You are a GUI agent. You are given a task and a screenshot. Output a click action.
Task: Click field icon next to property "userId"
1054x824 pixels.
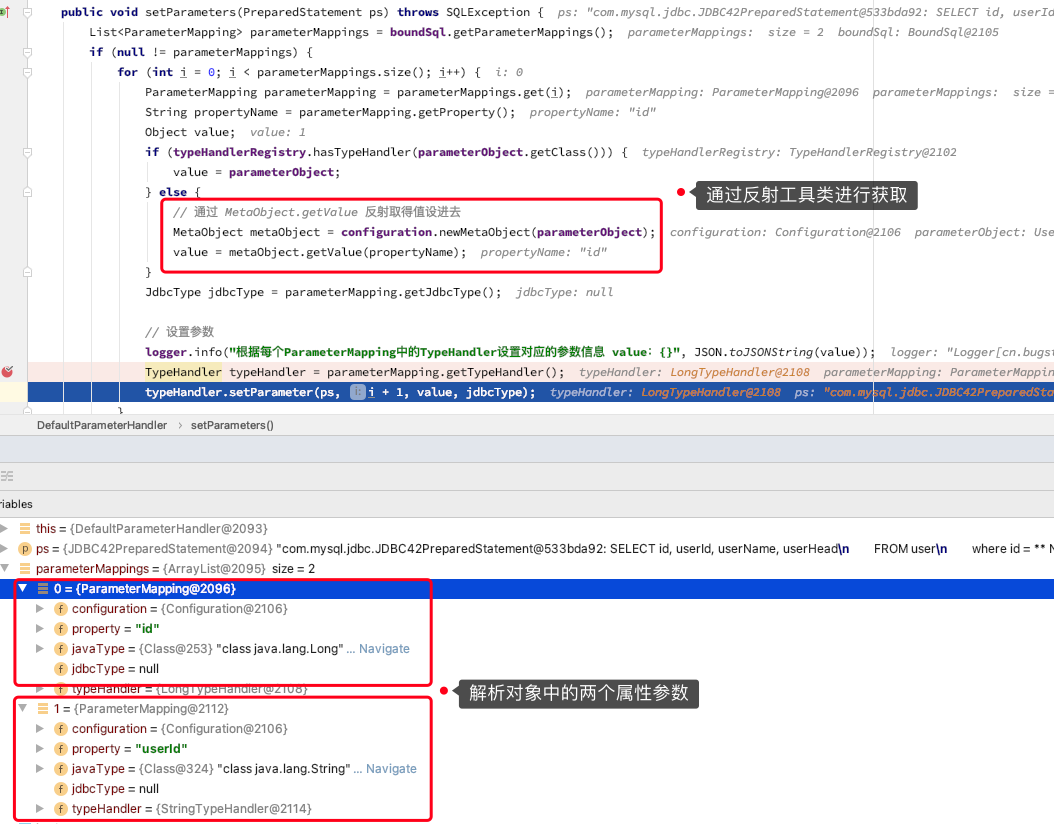pyautogui.click(x=60, y=749)
